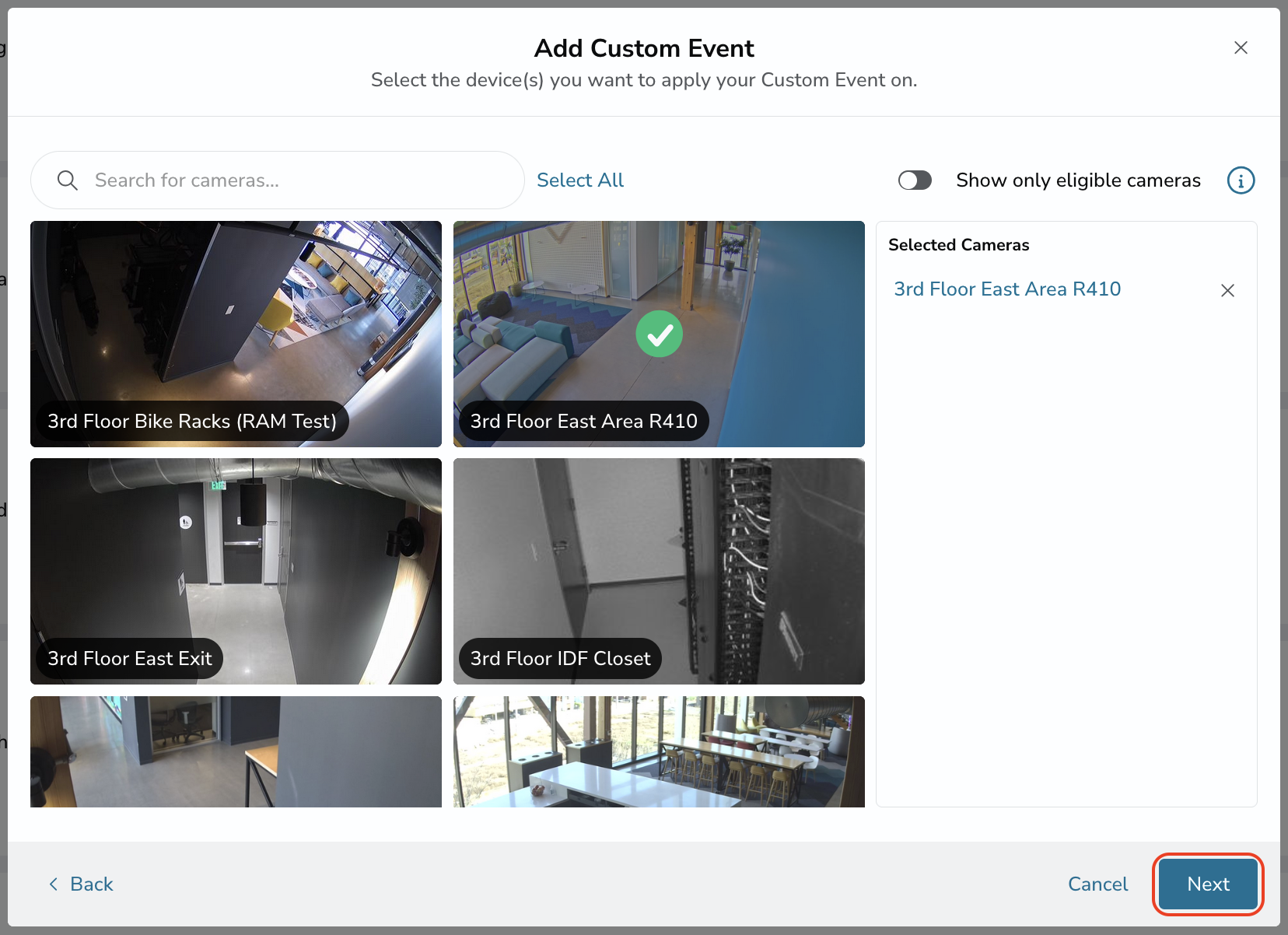Click the 3rd Floor IDF Closet label
This screenshot has height=935, width=1288.
pos(560,658)
